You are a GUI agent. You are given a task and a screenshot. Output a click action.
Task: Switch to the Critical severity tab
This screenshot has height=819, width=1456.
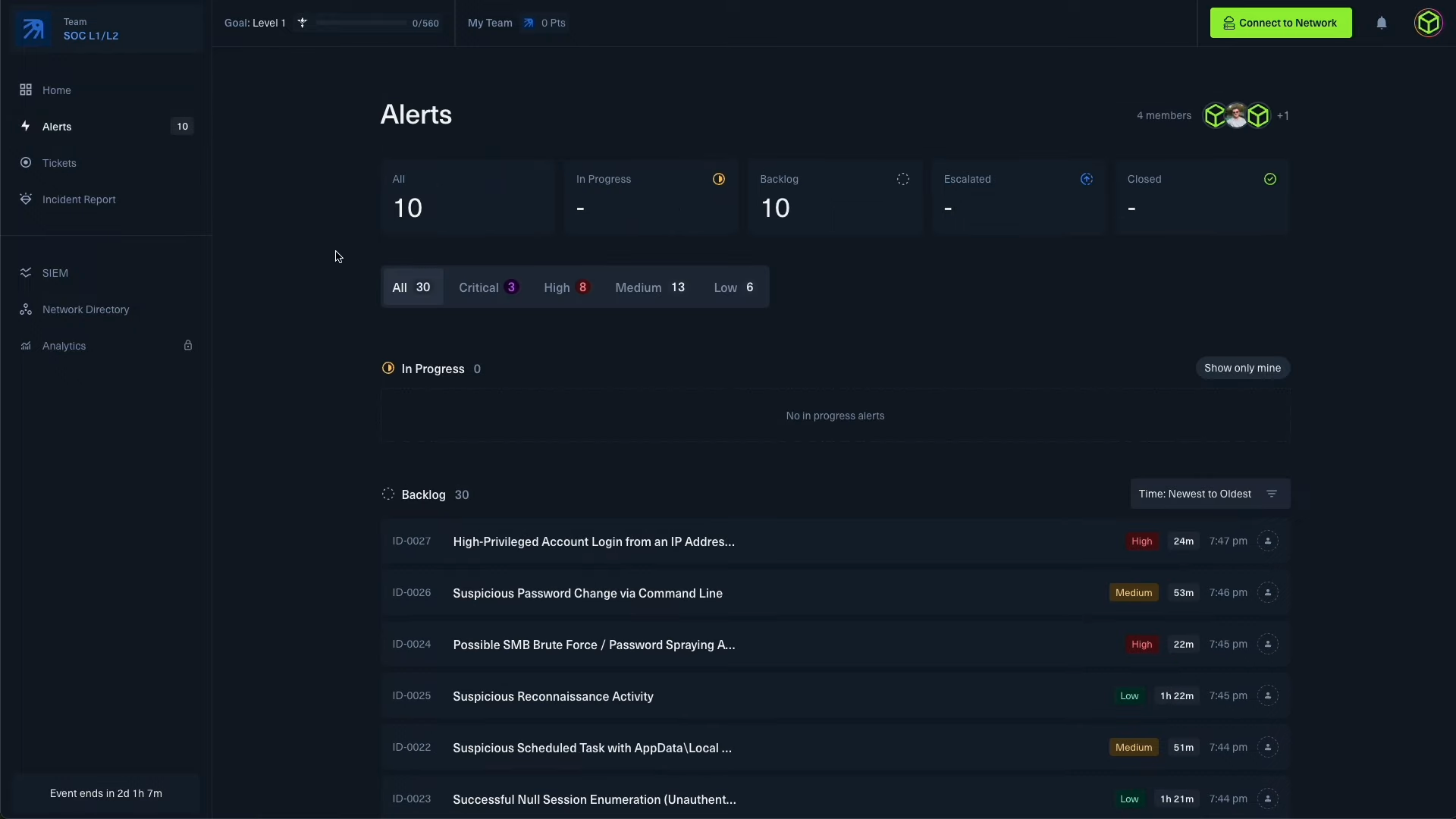pyautogui.click(x=488, y=287)
